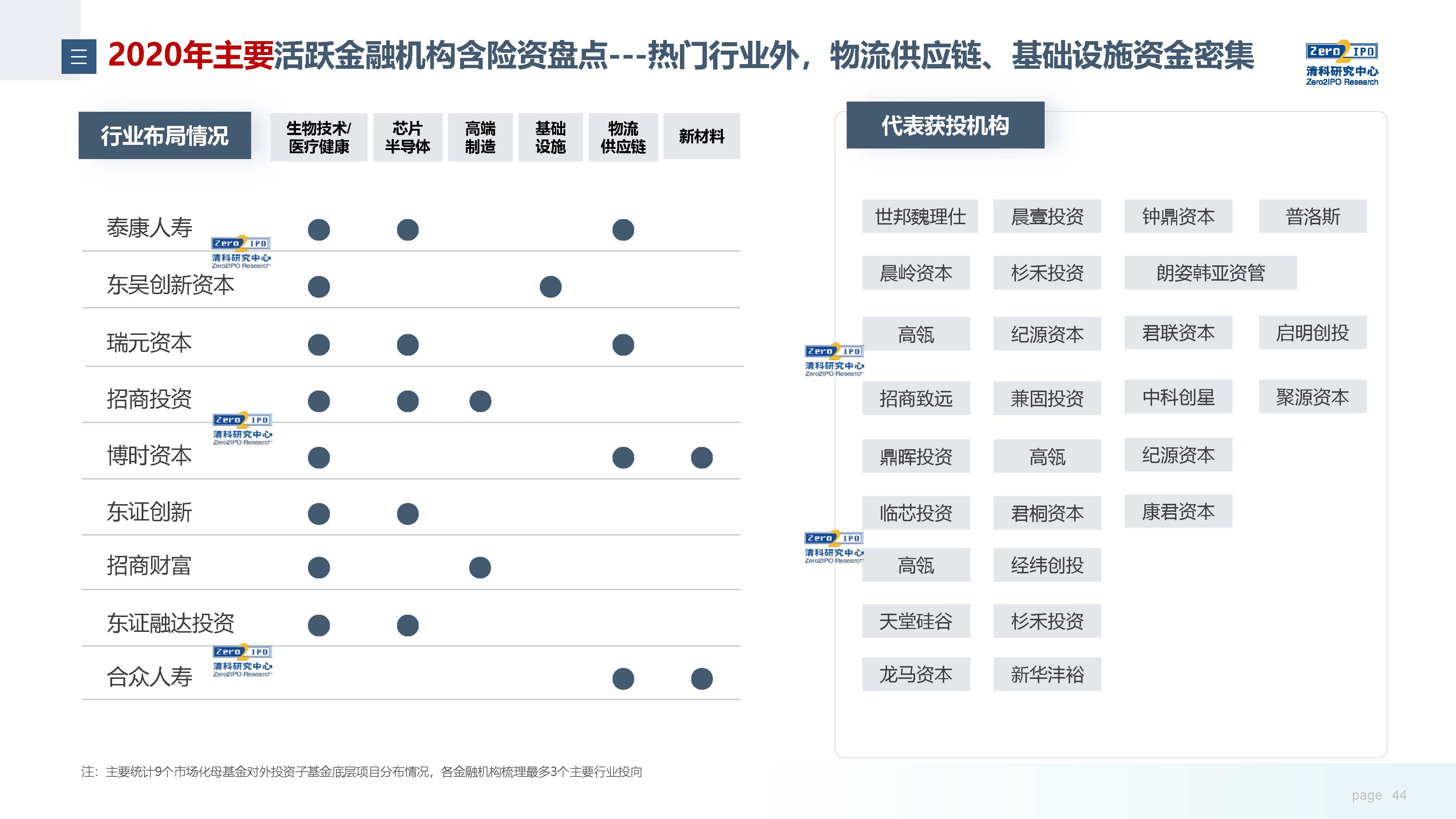The image size is (1456, 819).
Task: Select the 生物技术/医疗健康 column header
Action: [319, 137]
